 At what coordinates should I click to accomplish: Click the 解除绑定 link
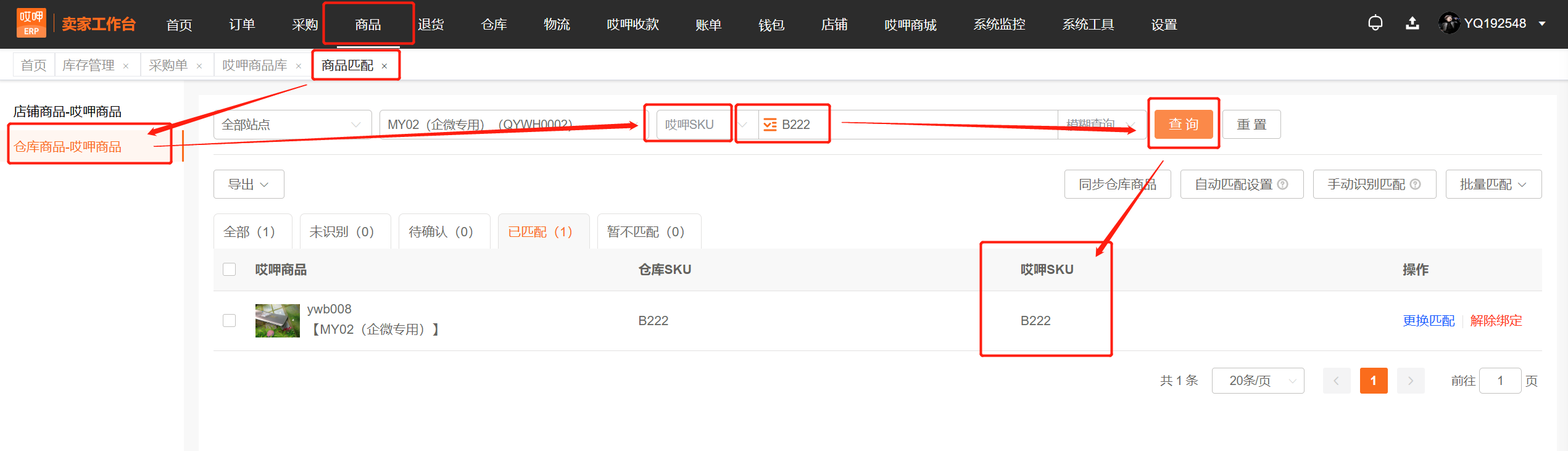tap(1496, 321)
